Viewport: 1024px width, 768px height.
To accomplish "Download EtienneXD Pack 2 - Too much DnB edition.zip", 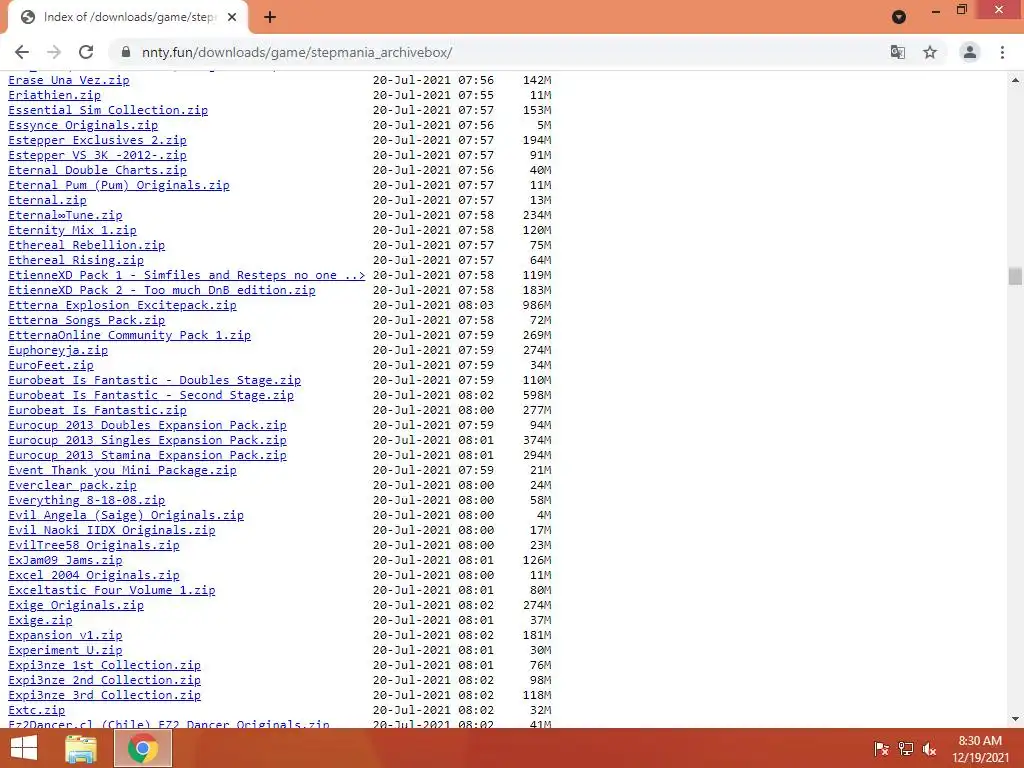I will pyautogui.click(x=162, y=290).
